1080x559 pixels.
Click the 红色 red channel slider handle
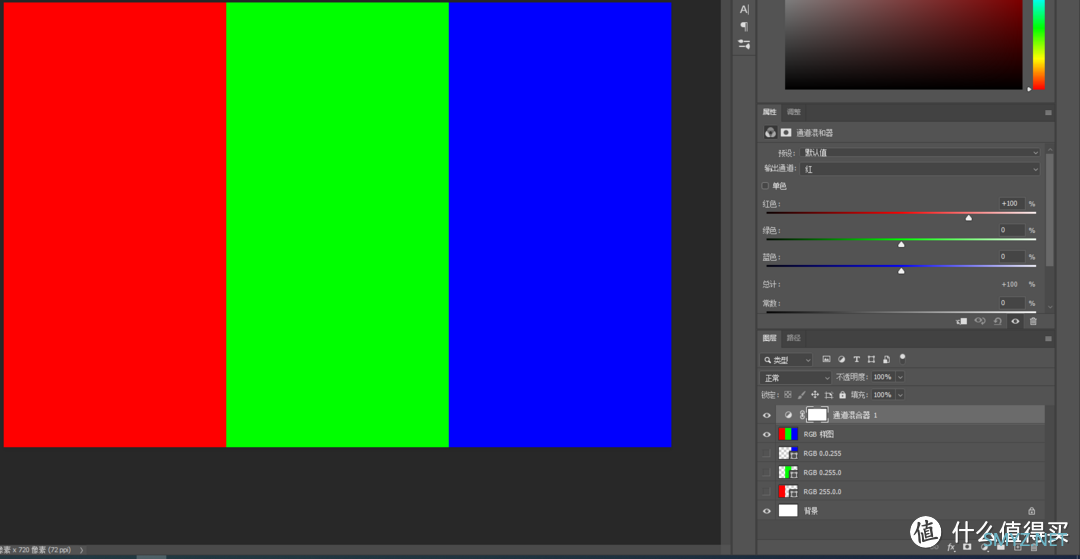click(x=968, y=218)
